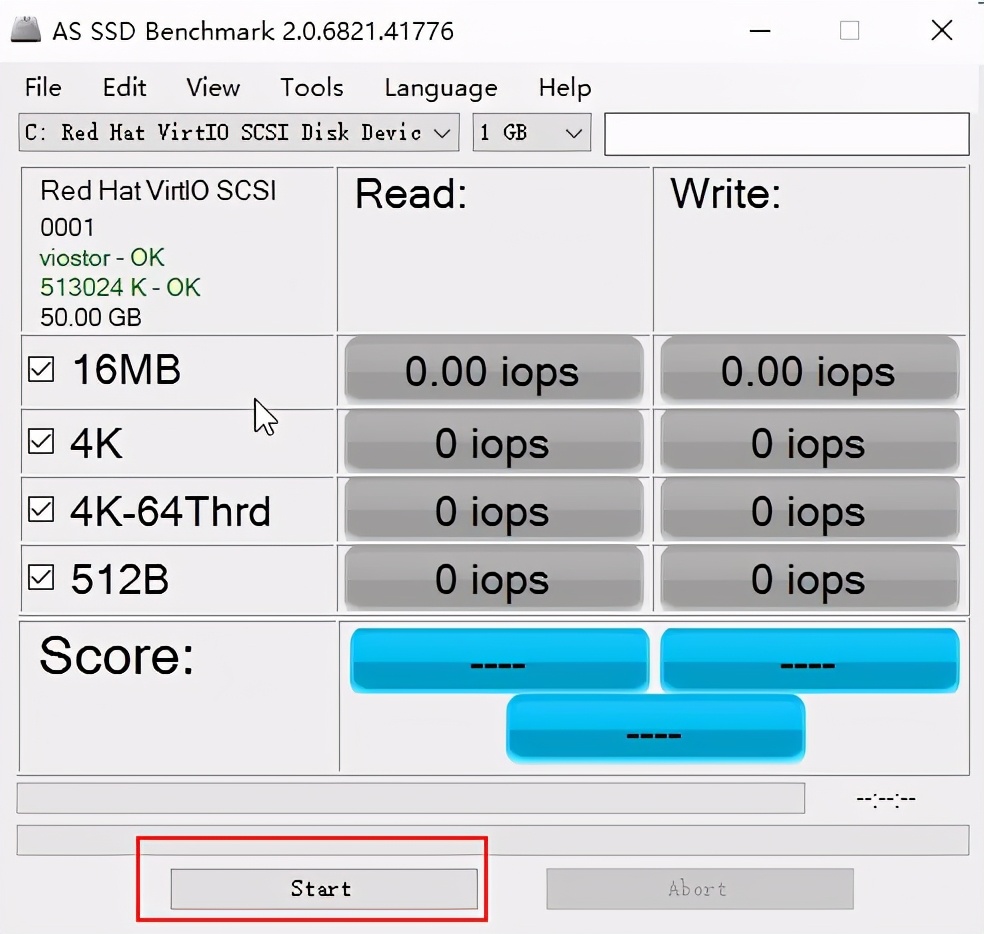
Task: Click the 4K-64Thrd write result box
Action: (x=810, y=510)
